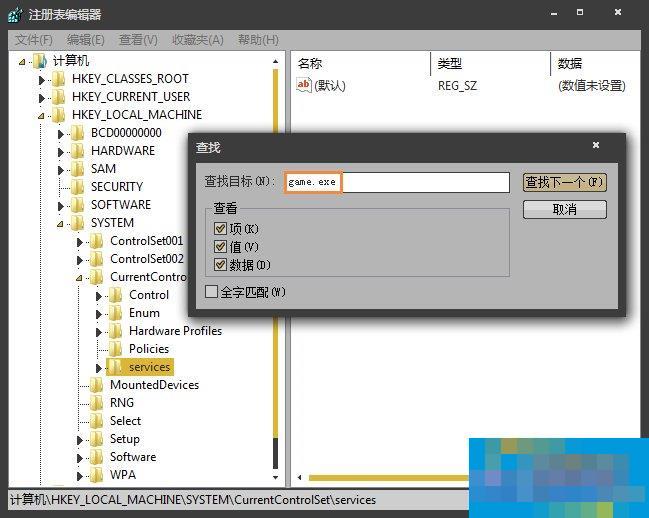Click the values pane scroll-left arrow

pyautogui.click(x=300, y=478)
